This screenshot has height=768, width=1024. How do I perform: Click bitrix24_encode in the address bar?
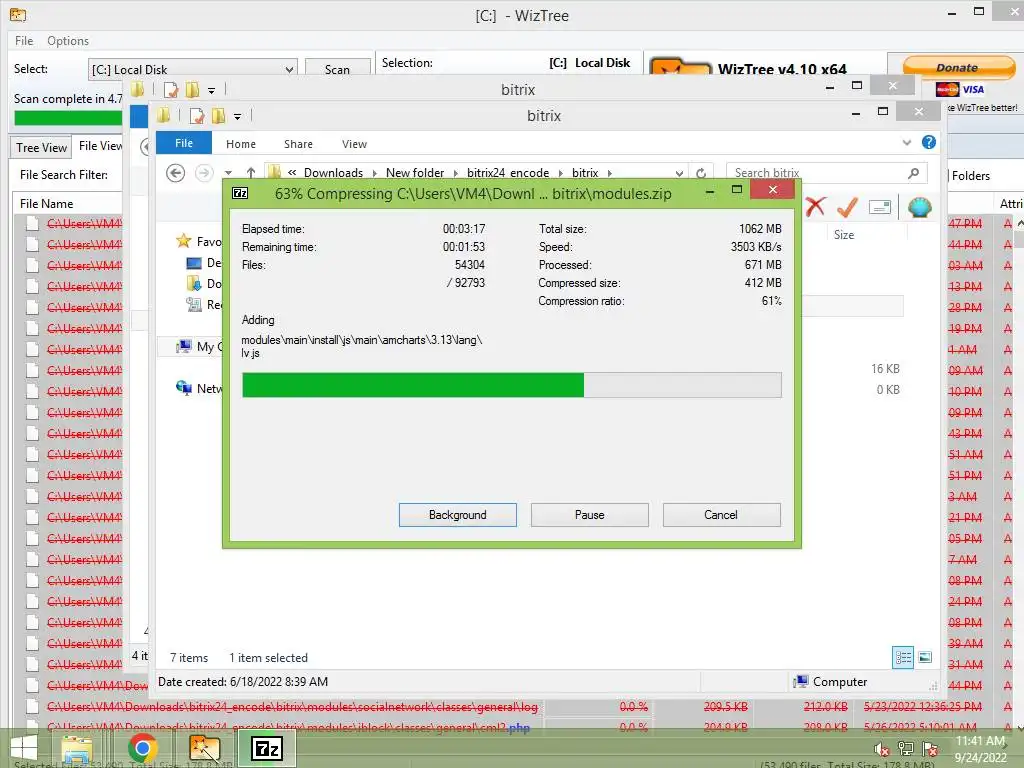[x=507, y=173]
